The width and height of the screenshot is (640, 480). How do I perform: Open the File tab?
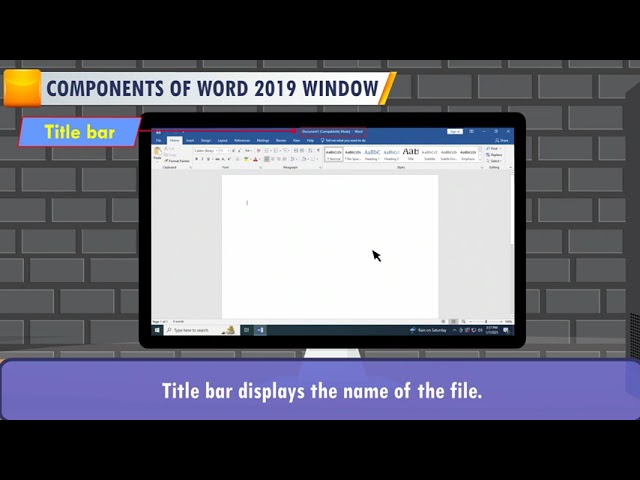click(x=158, y=140)
